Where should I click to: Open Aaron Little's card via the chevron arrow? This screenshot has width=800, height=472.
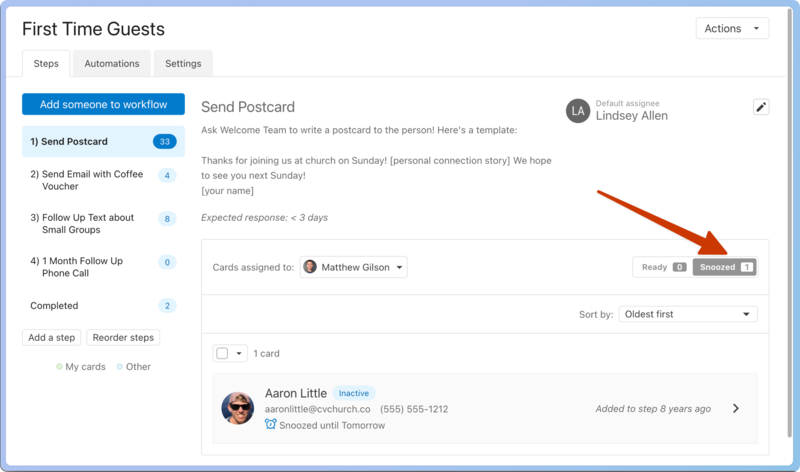click(736, 408)
